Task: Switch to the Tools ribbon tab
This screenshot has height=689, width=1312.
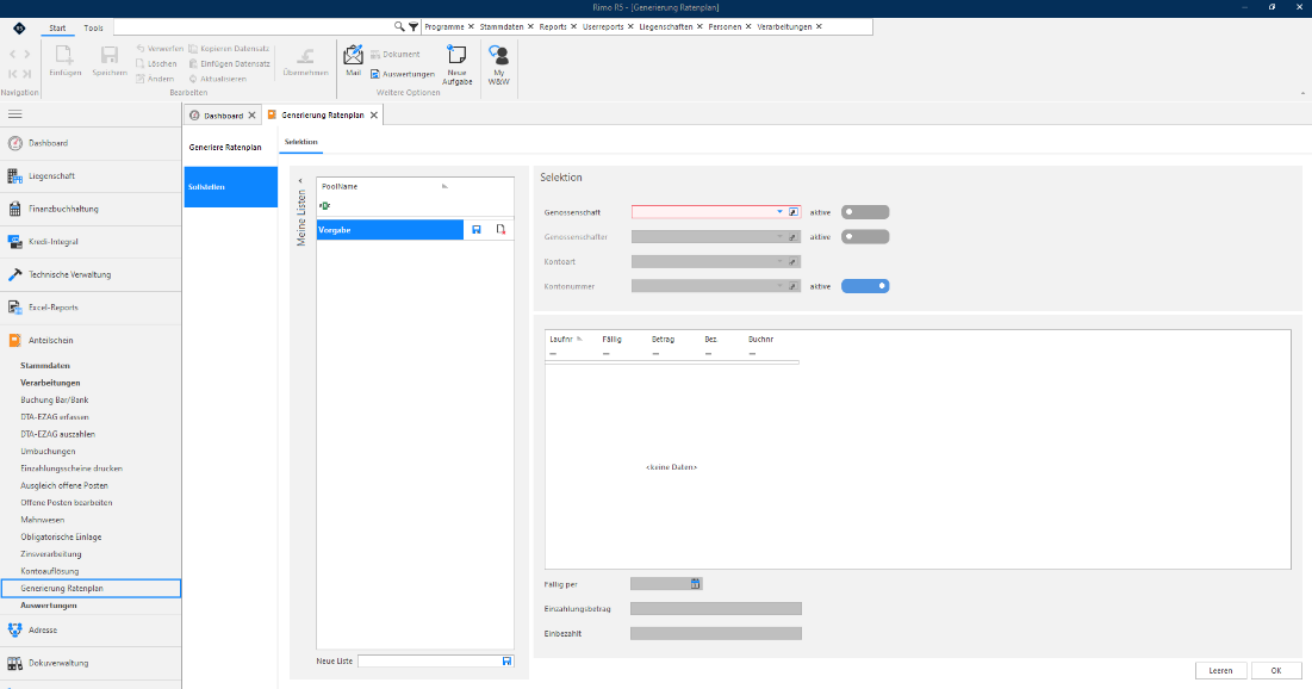Action: [93, 28]
